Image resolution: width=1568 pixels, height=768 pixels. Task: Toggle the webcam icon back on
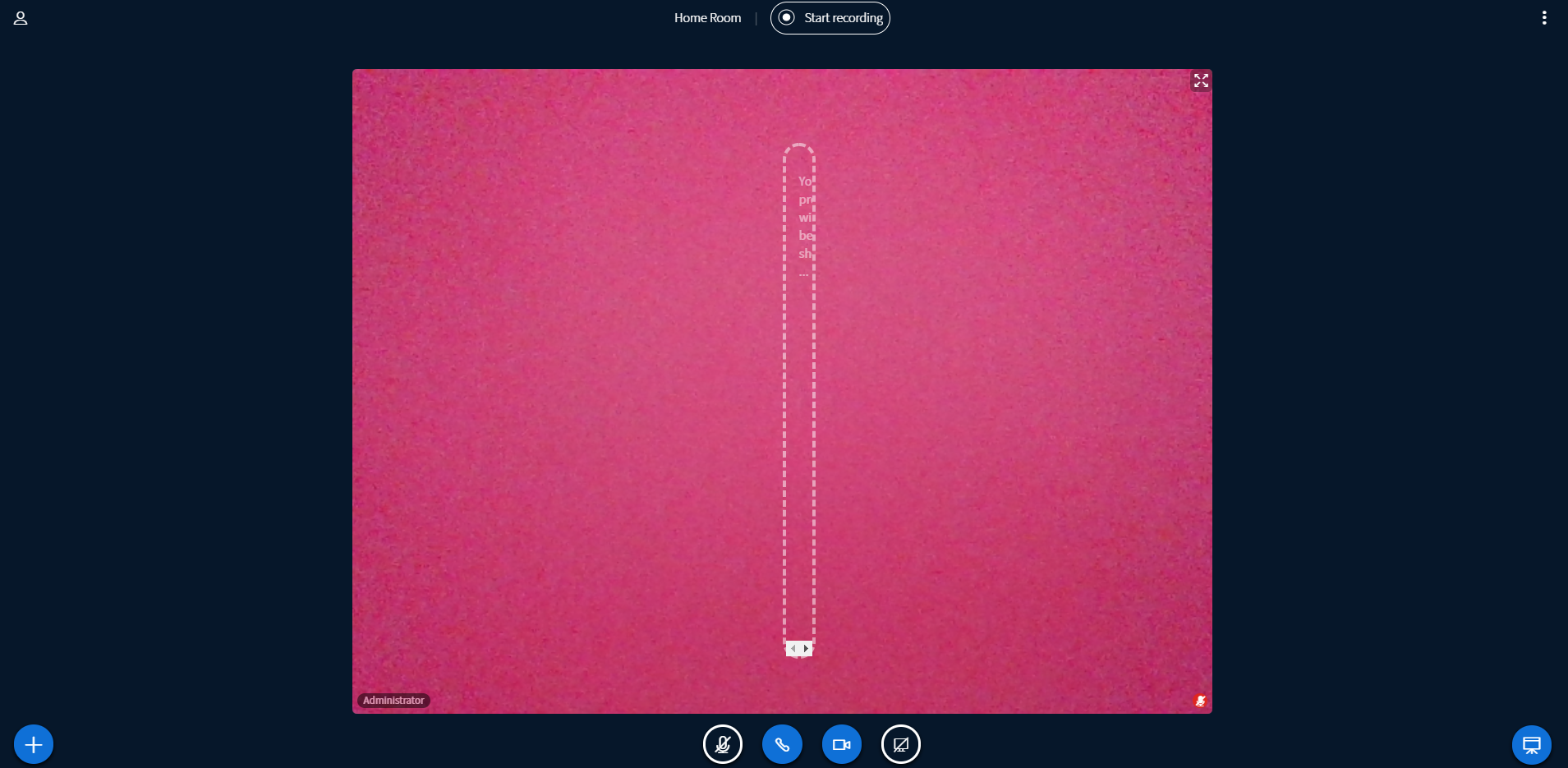coord(840,743)
